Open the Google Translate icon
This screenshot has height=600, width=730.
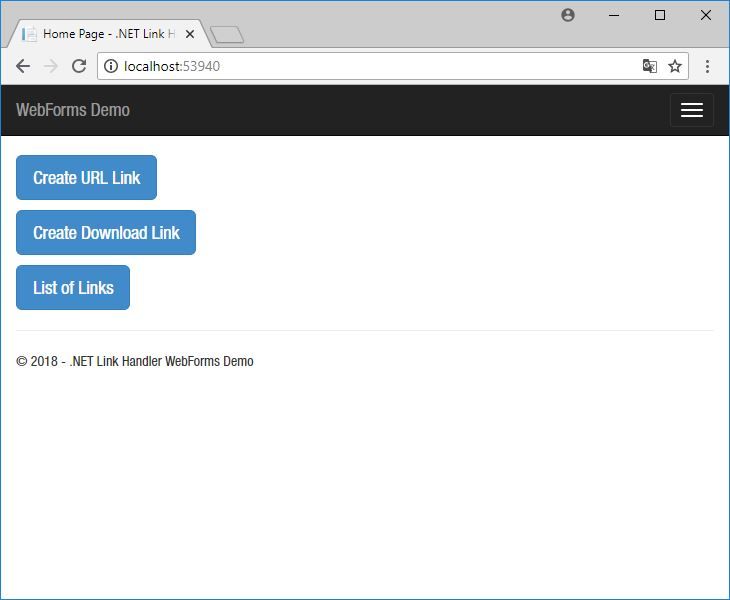tap(649, 66)
